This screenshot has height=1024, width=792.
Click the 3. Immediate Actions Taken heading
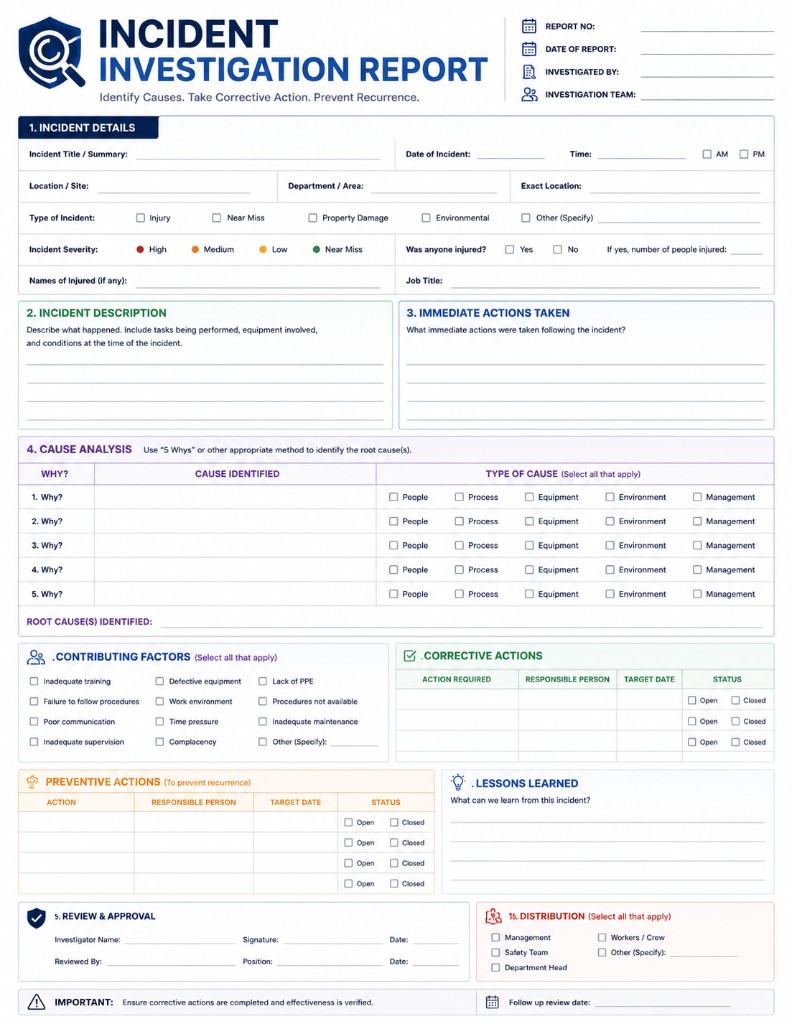click(x=488, y=313)
